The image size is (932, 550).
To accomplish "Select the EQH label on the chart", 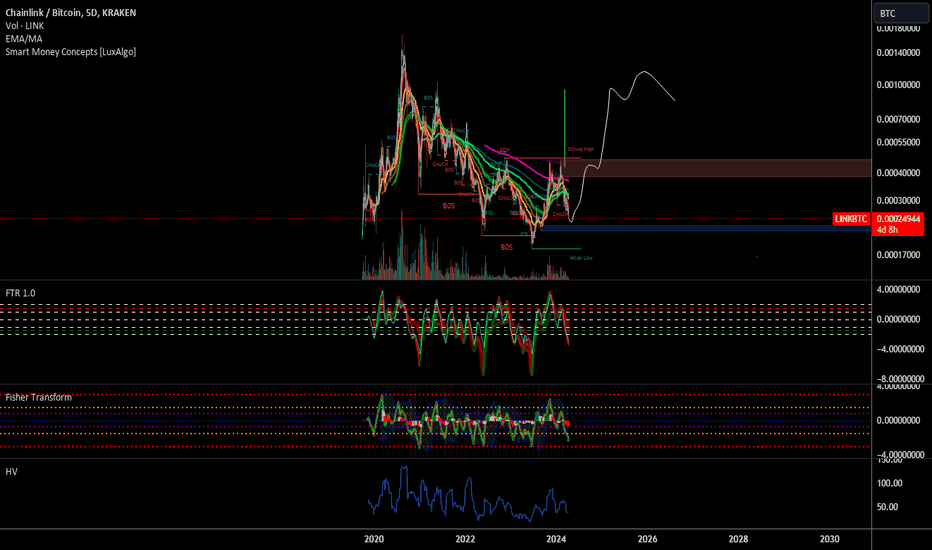I will pyautogui.click(x=505, y=150).
